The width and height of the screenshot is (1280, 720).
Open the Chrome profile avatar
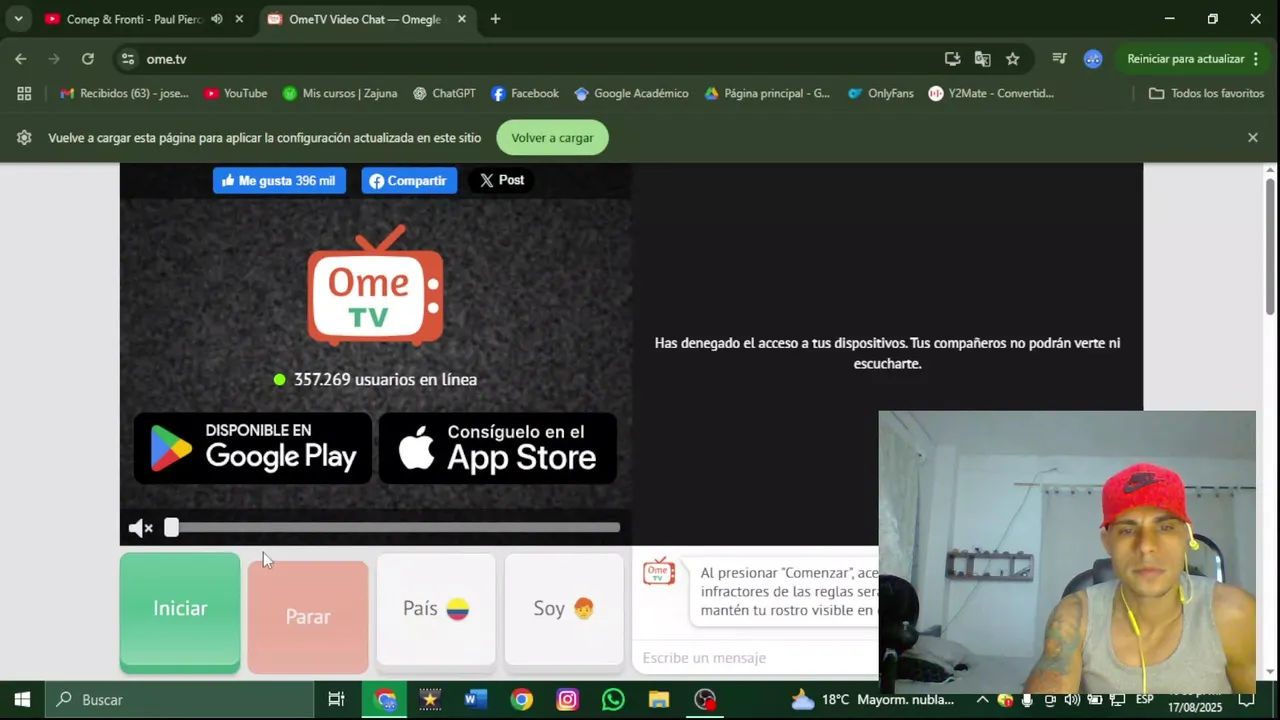pos(1093,59)
